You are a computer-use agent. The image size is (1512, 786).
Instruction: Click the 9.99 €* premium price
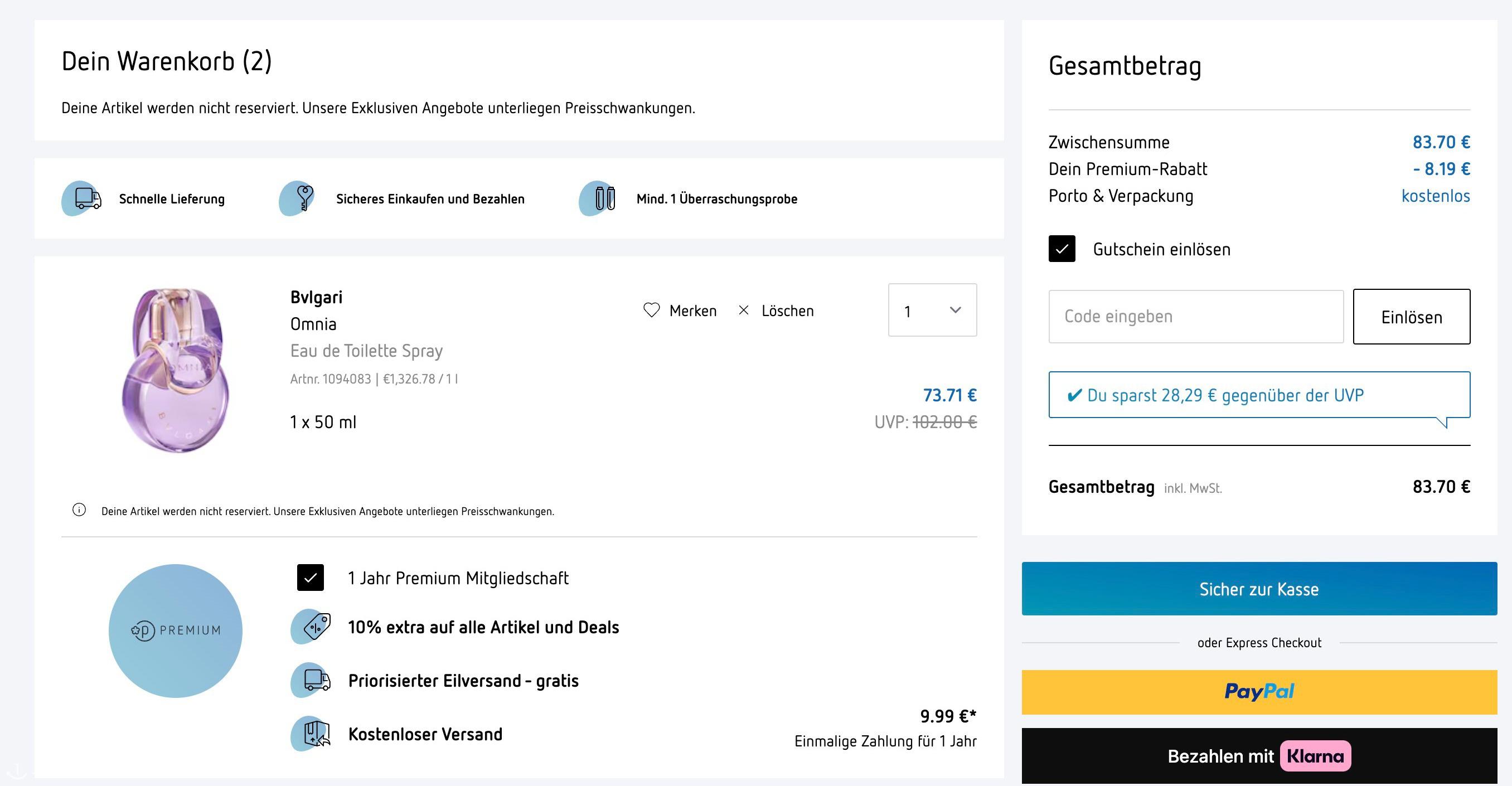[x=948, y=716]
